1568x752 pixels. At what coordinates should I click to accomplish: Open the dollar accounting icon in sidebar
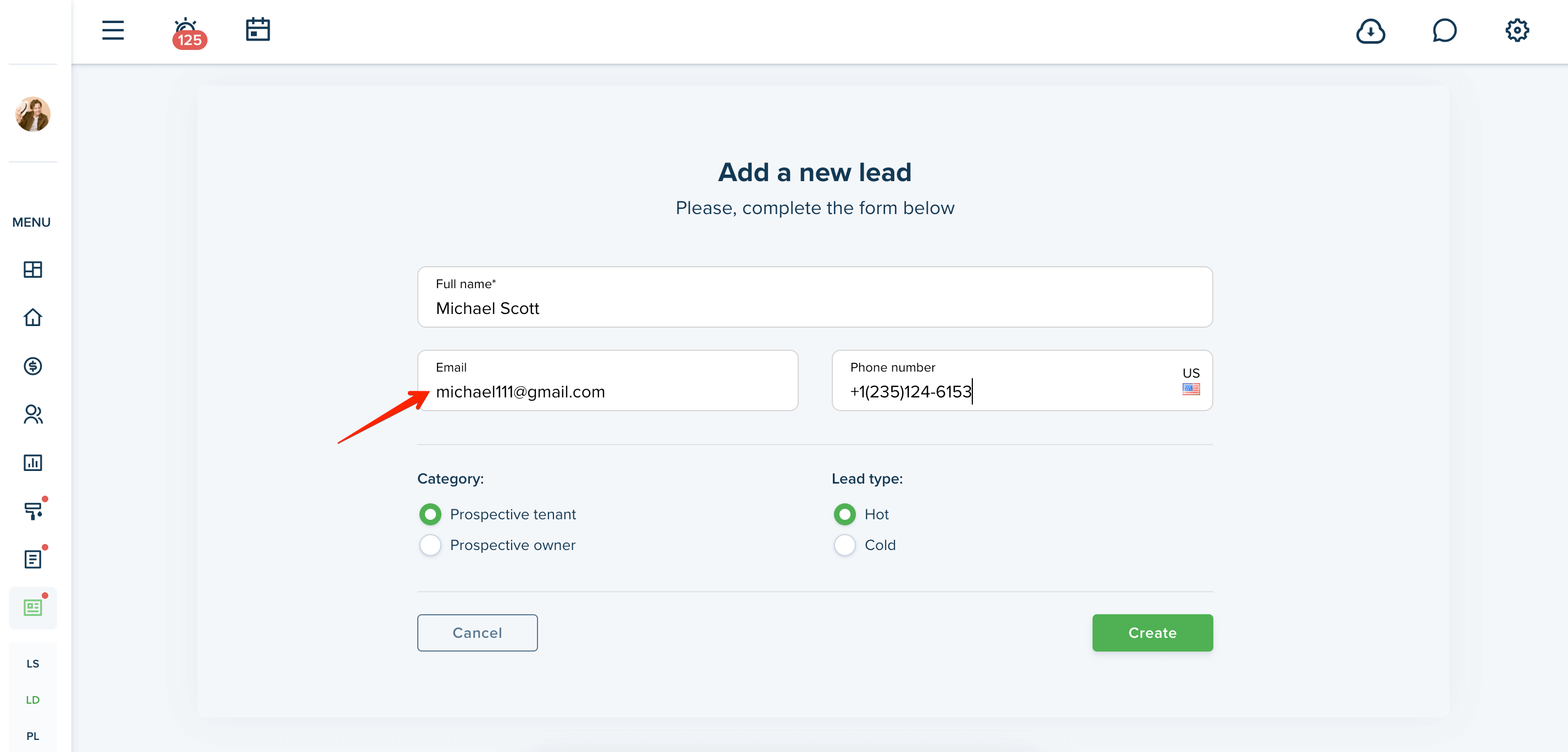point(33,366)
